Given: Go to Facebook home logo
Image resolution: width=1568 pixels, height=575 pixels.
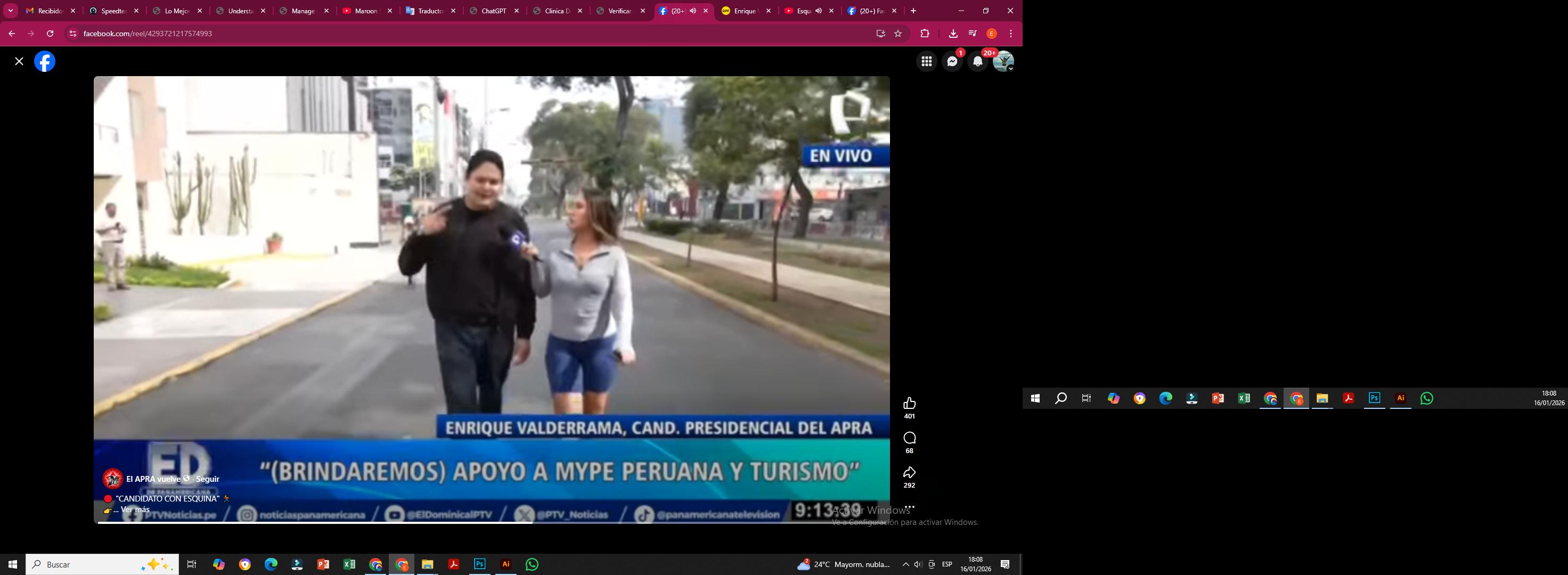Looking at the screenshot, I should (x=44, y=61).
